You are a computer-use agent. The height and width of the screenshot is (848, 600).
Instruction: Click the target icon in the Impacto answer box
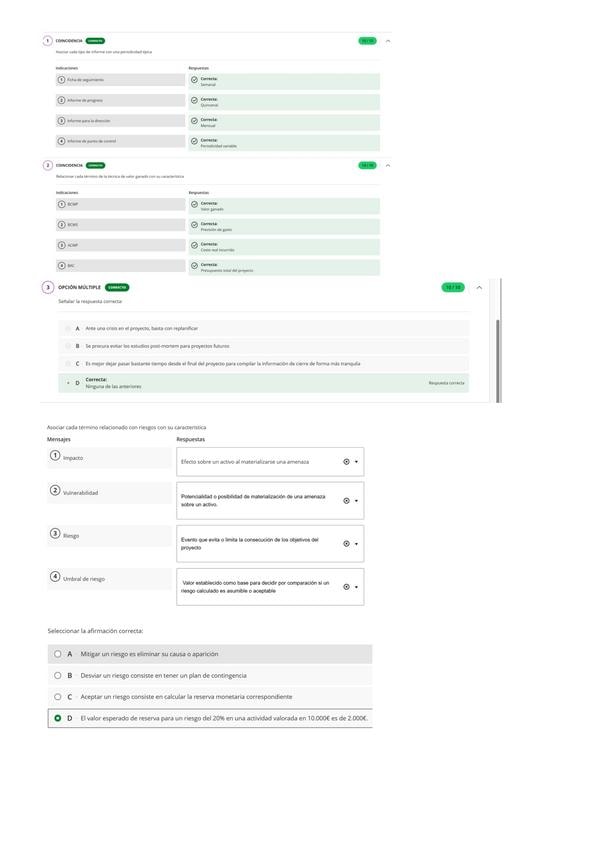[x=346, y=462]
